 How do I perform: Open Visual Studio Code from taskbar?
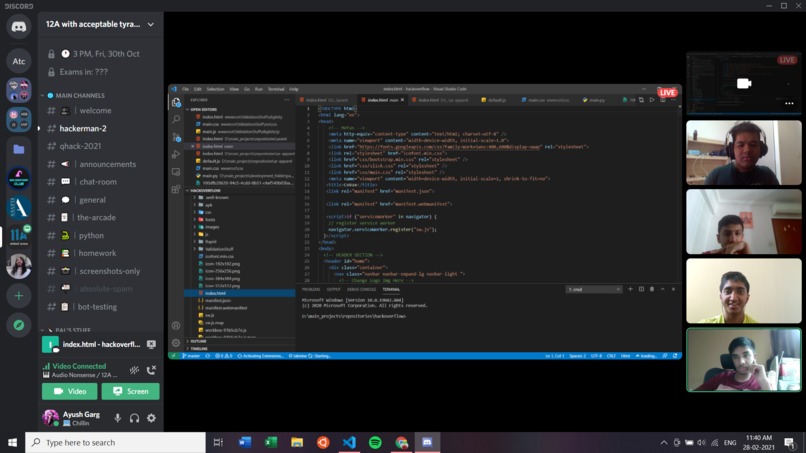(349, 442)
